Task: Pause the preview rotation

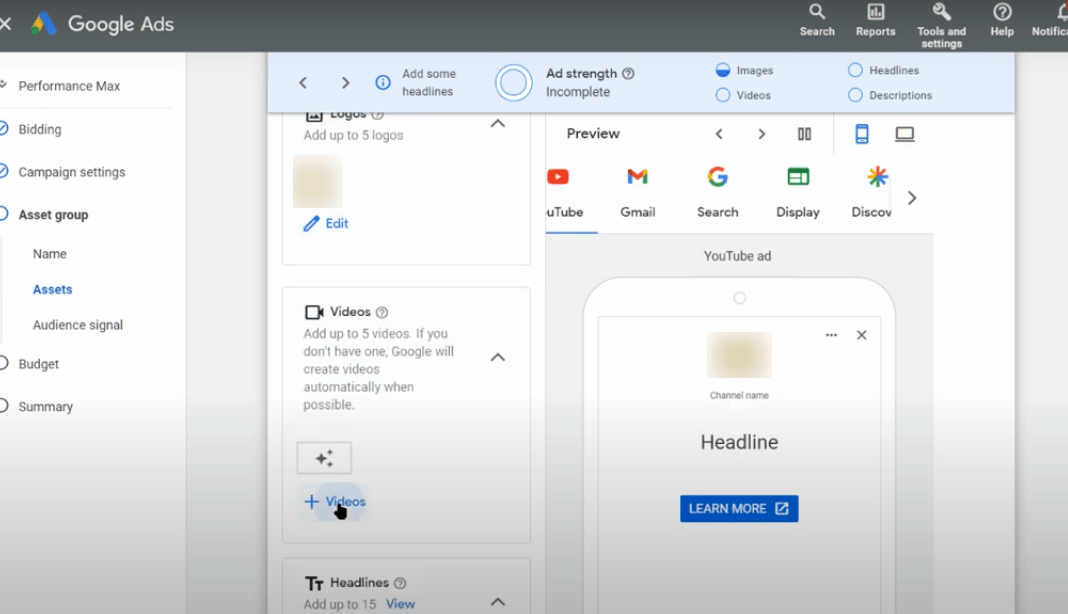Action: point(804,134)
